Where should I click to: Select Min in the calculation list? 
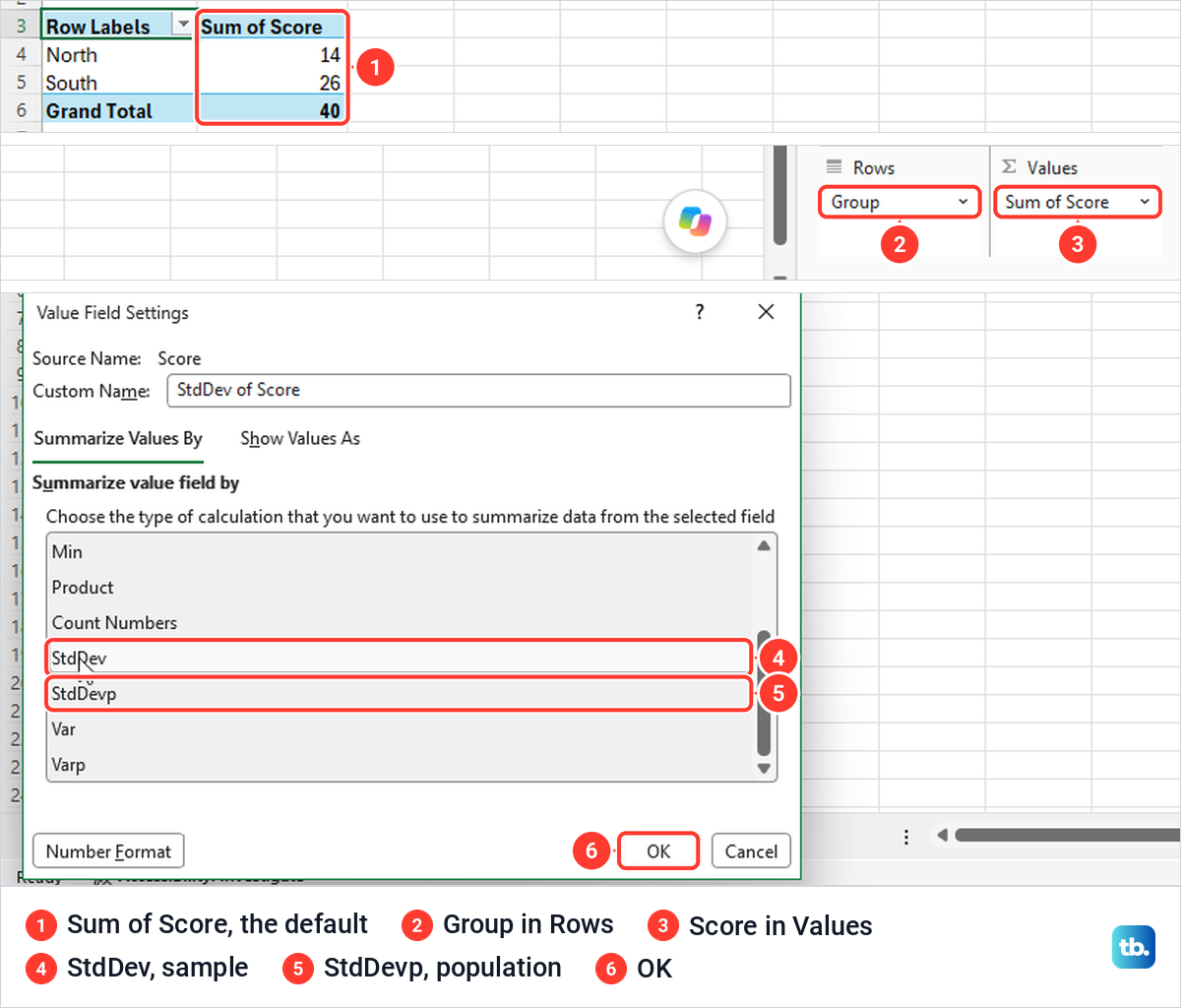tap(399, 552)
